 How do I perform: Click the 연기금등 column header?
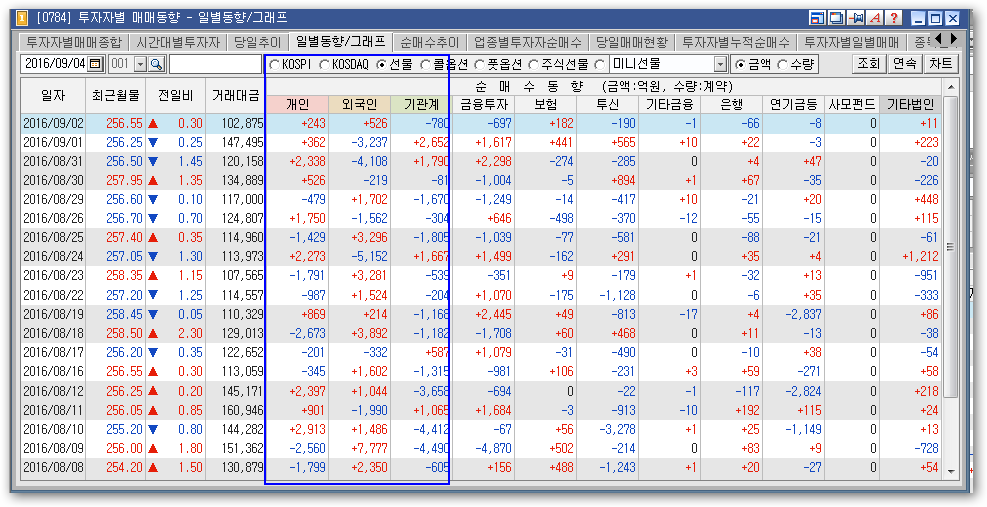click(793, 105)
